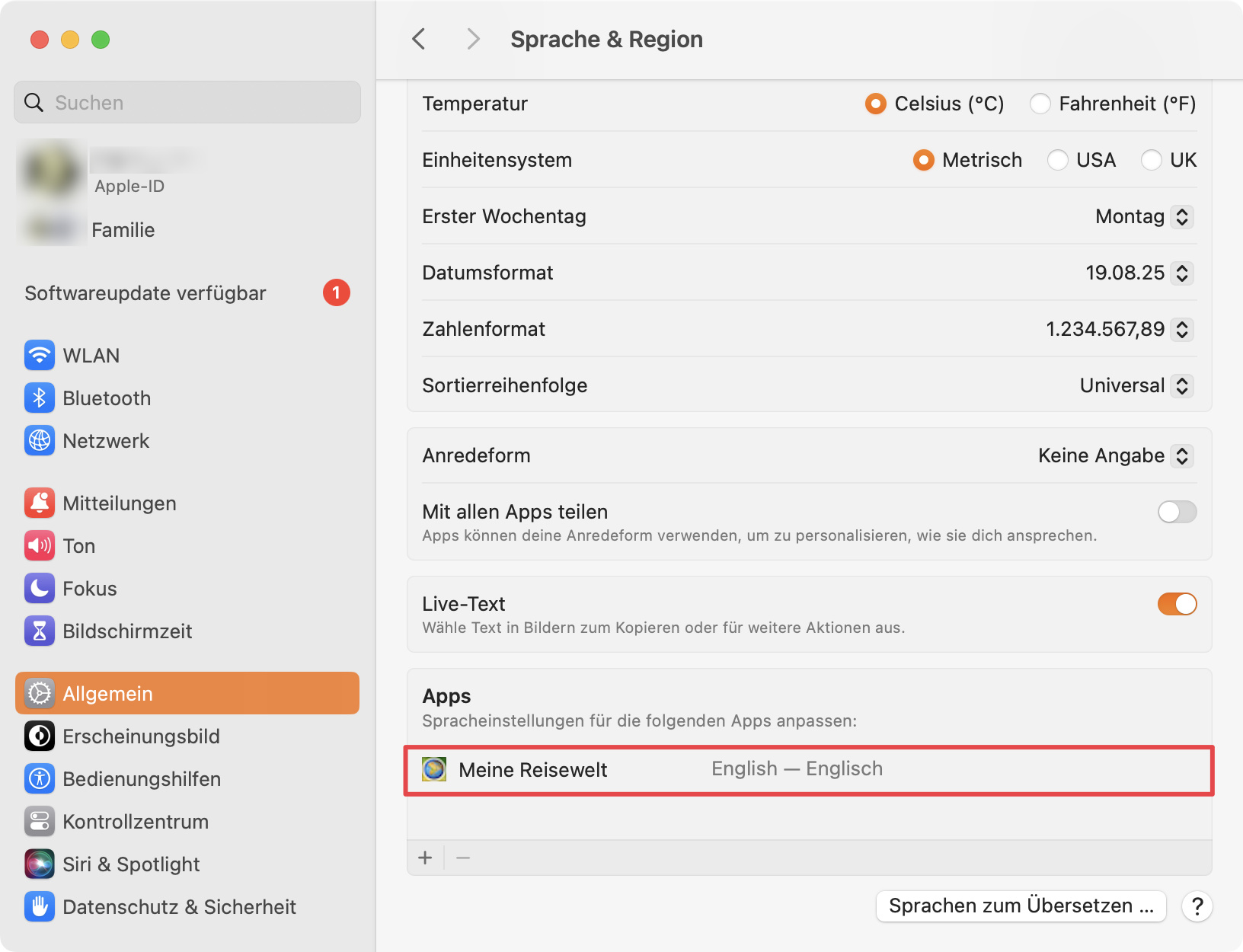Open WLAN settings via Wi-Fi icon

[39, 356]
